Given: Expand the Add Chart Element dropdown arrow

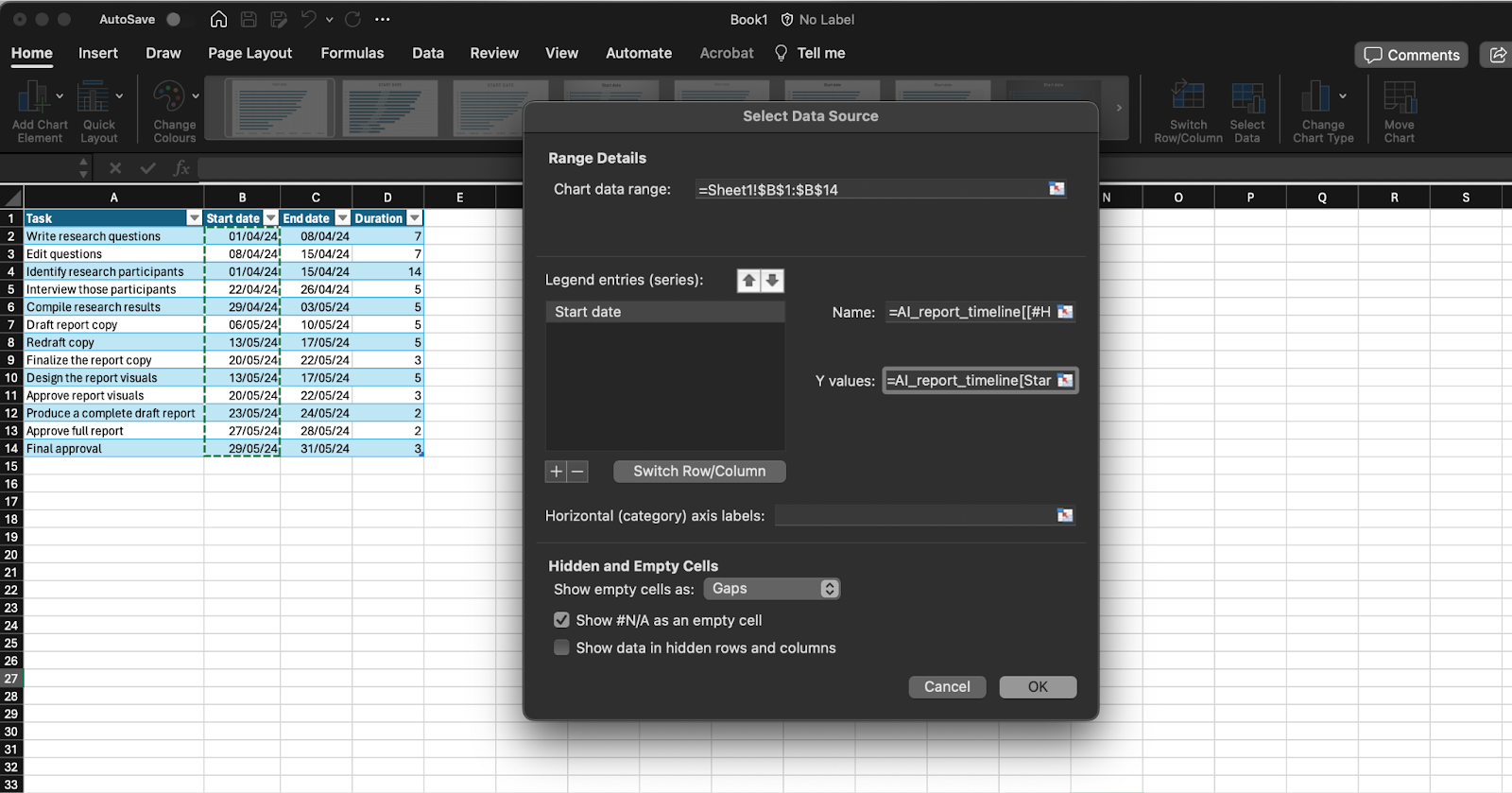Looking at the screenshot, I should coord(60,95).
